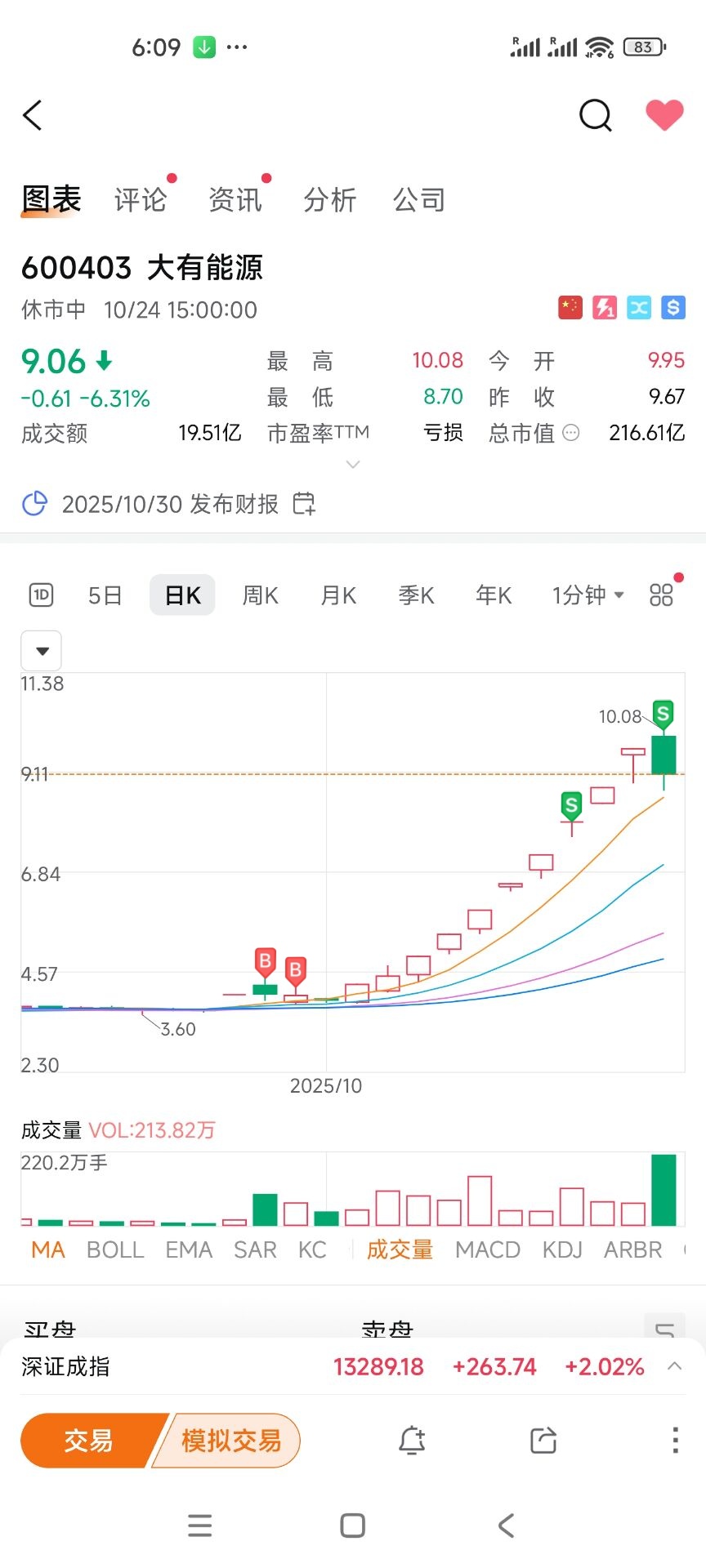This screenshot has width=706, height=1568.
Task: Open the chart collapse dropdown arrow
Action: (42, 651)
